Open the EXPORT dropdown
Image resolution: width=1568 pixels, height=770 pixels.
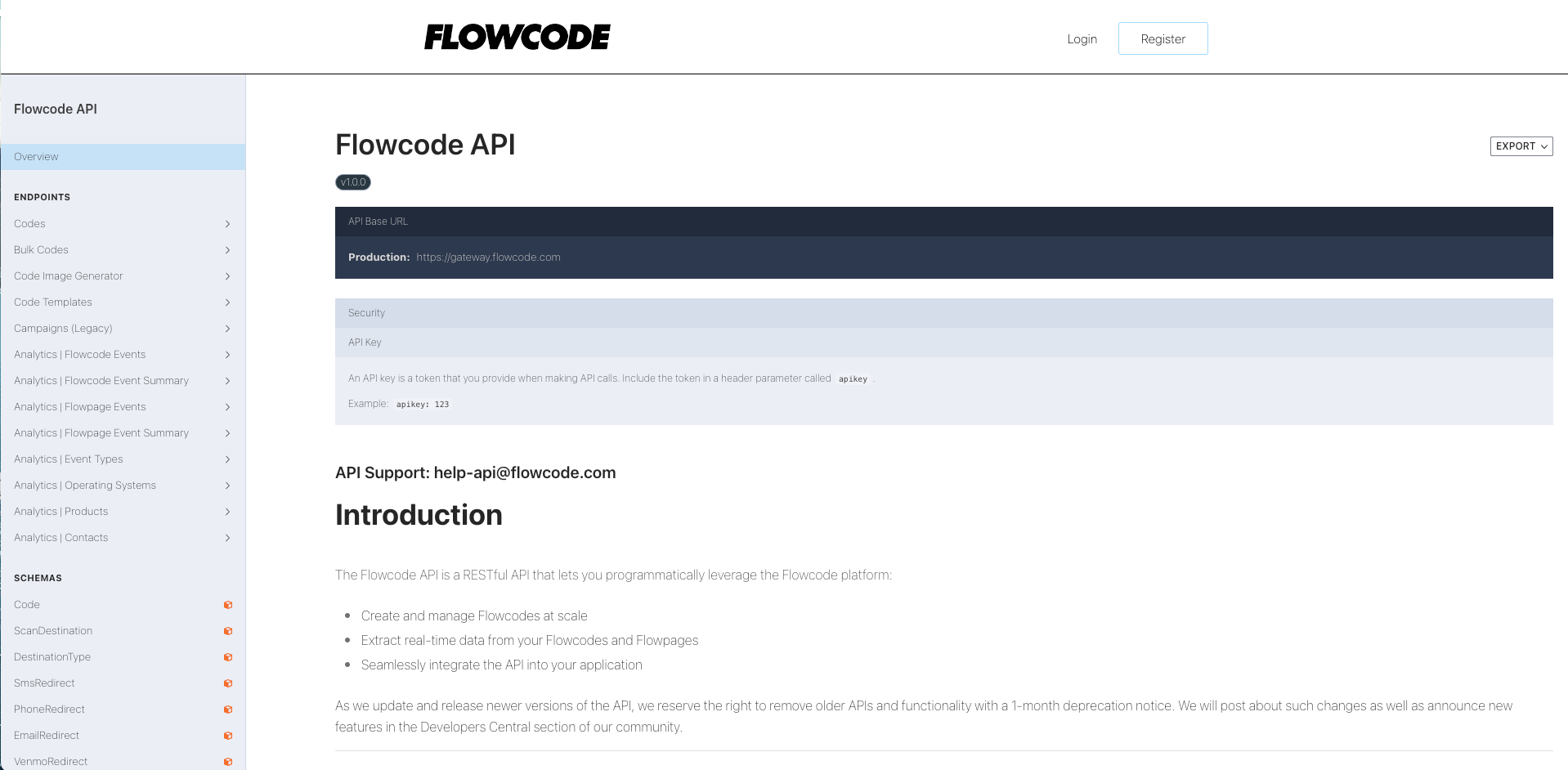[1521, 146]
